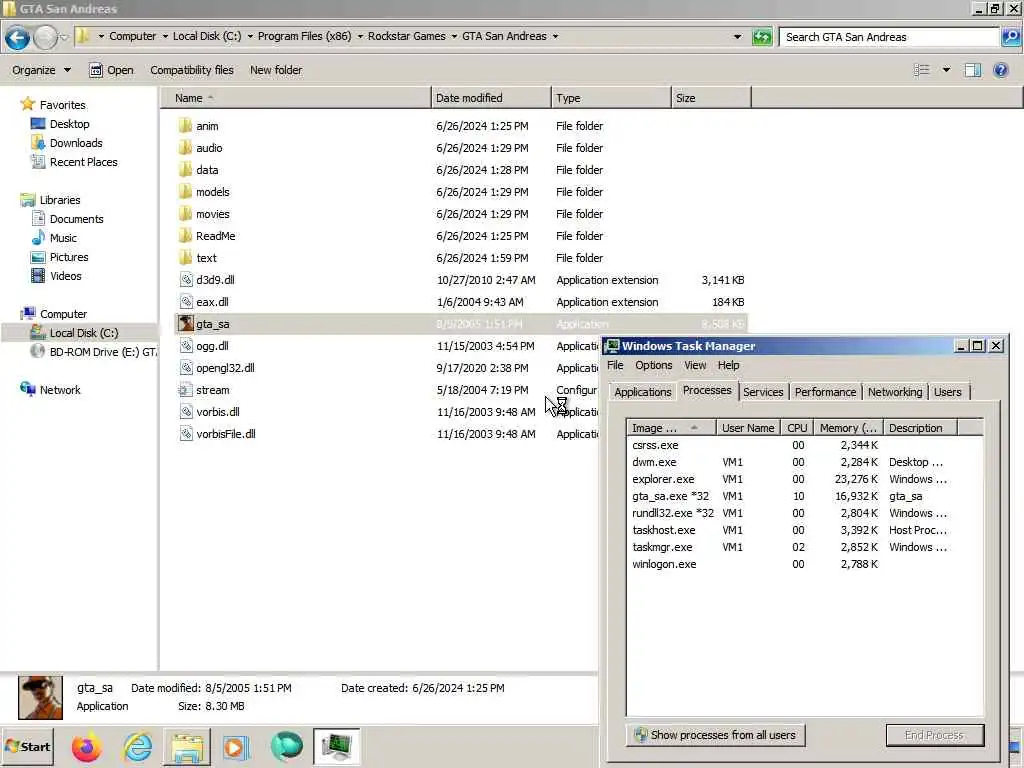
Task: Open Desktop under Favorites
Action: (60, 124)
